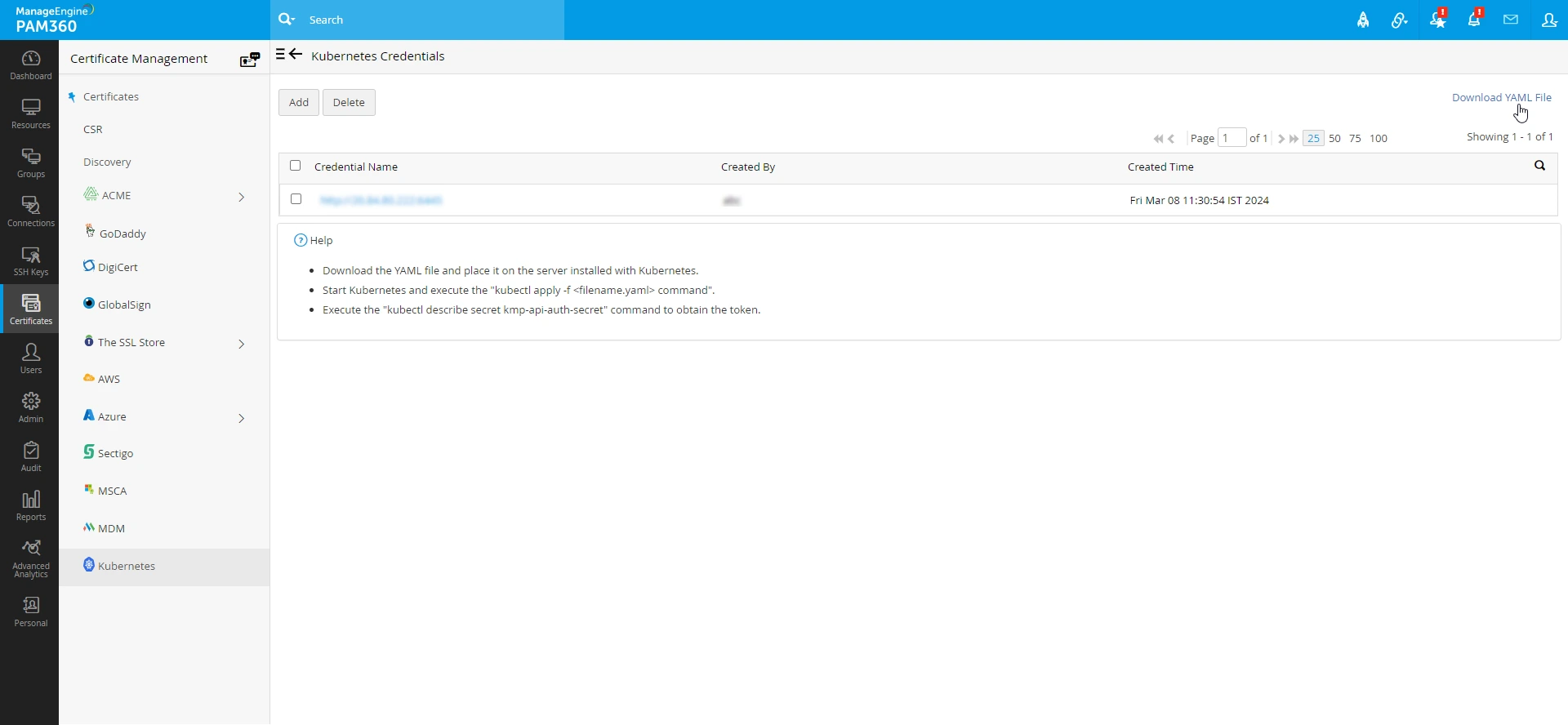Open the Resources section
This screenshot has width=1568, height=725.
30,114
